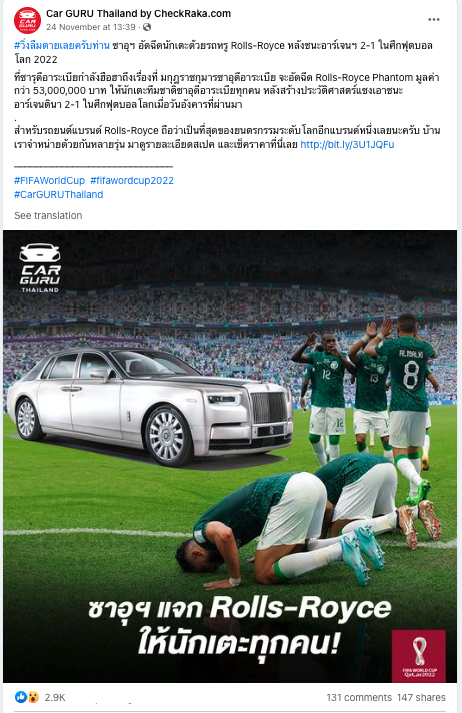Open the #FIFAWorldCup hashtag
The height and width of the screenshot is (713, 462).
[49, 181]
